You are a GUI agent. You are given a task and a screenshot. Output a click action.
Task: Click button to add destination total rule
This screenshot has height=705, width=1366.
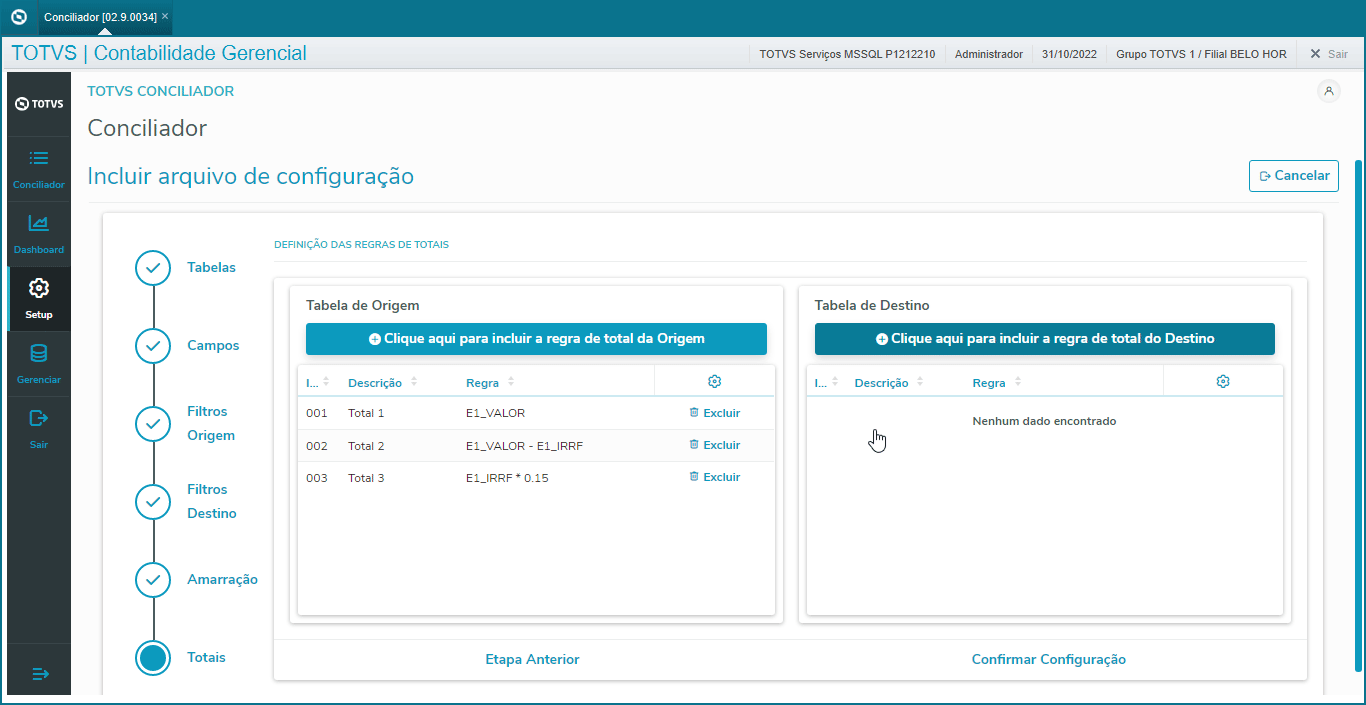(x=1045, y=339)
